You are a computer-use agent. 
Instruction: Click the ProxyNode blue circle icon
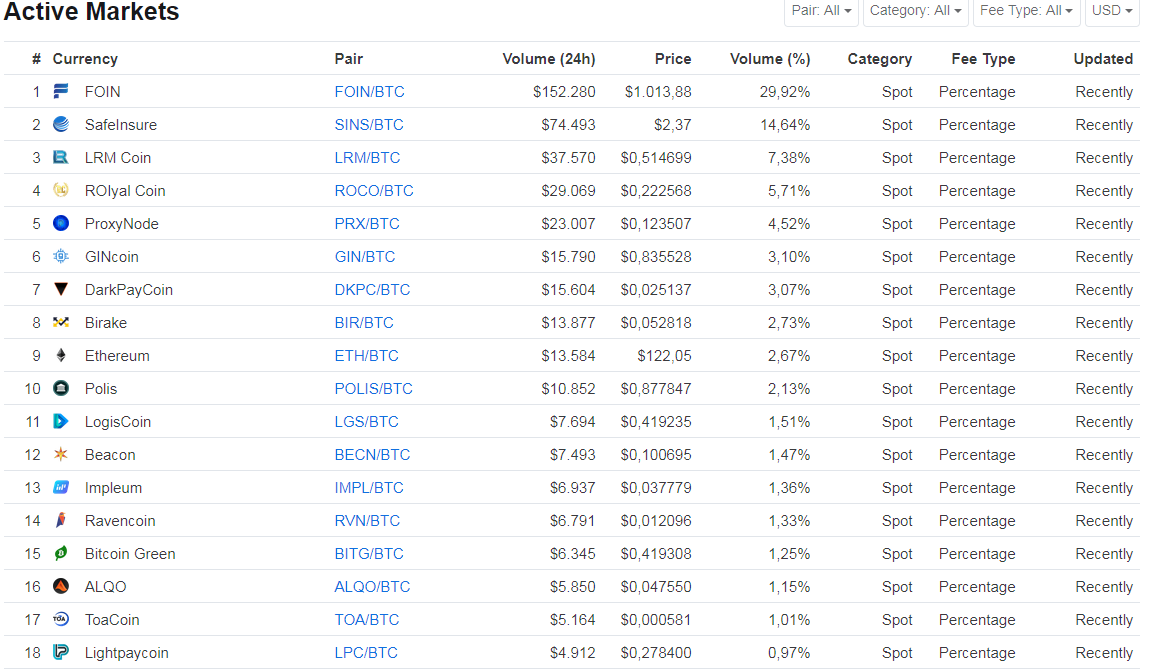tap(61, 223)
